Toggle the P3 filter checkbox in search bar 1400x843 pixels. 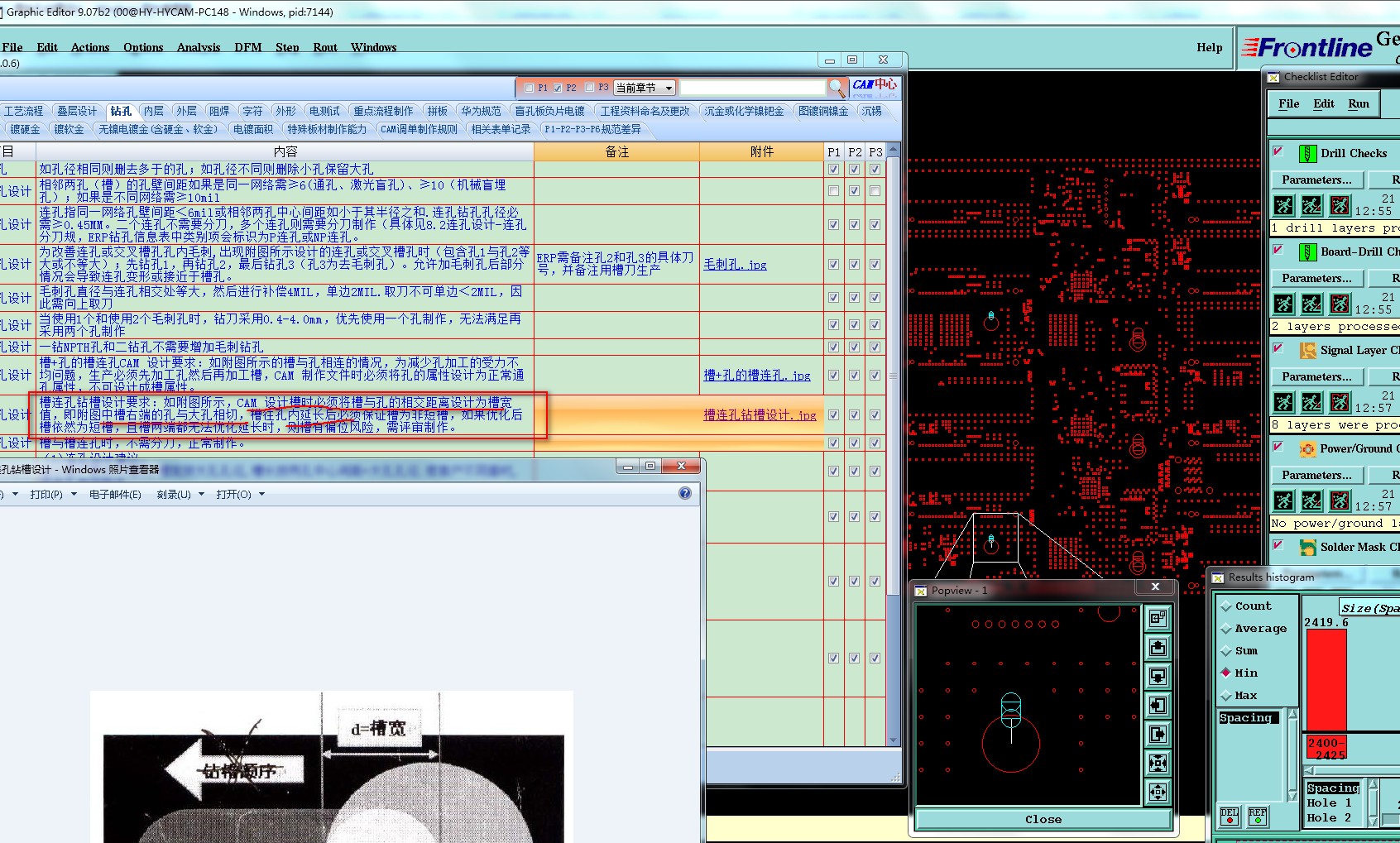[x=589, y=88]
